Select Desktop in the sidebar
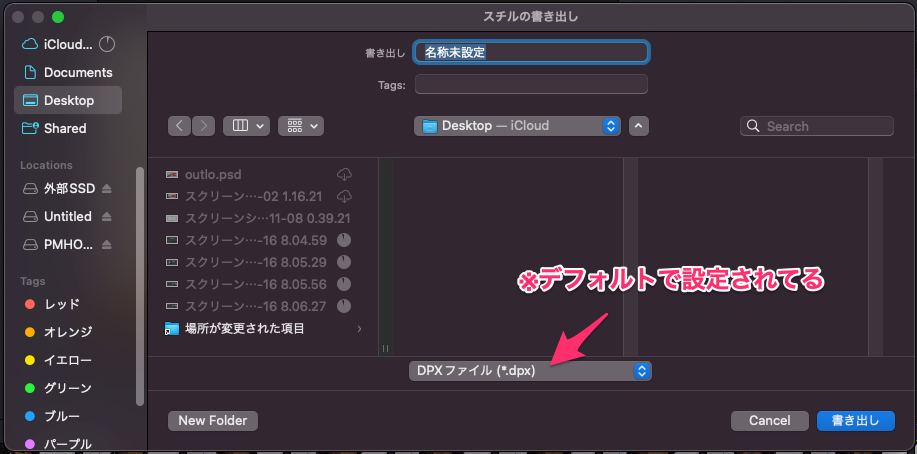Image resolution: width=917 pixels, height=454 pixels. (x=68, y=100)
